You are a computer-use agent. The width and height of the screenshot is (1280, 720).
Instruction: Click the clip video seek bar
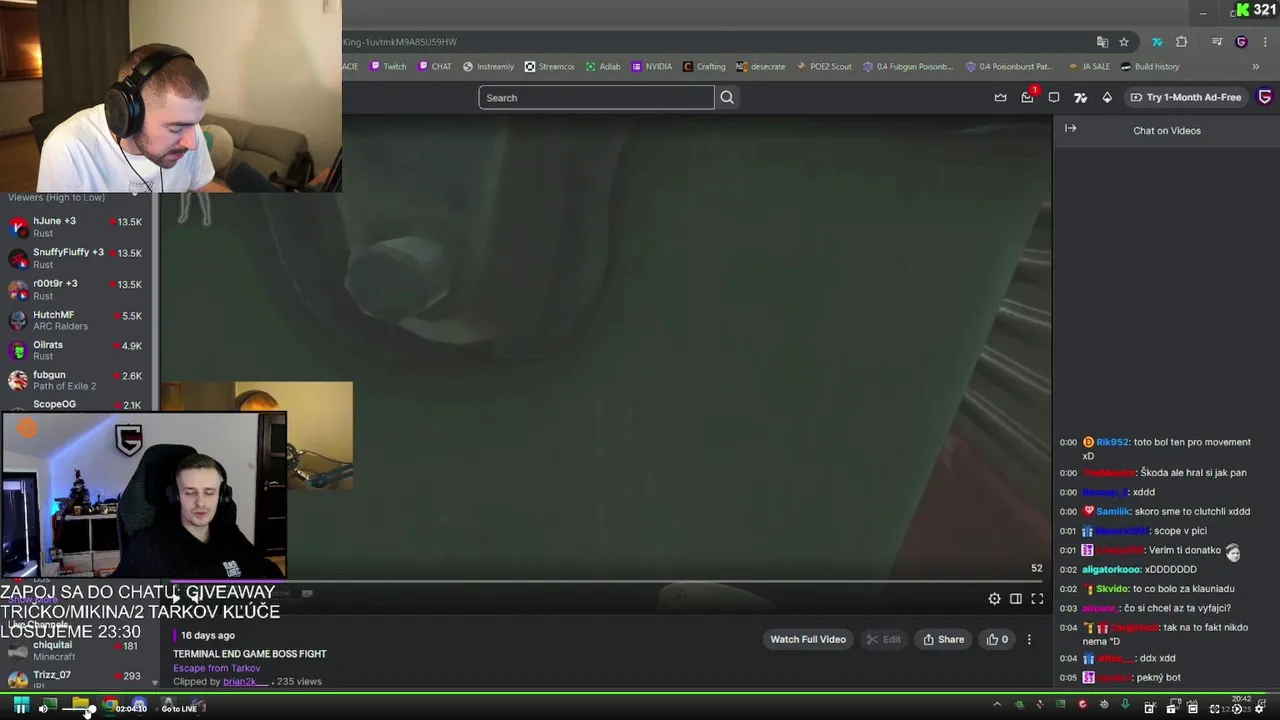click(x=606, y=582)
